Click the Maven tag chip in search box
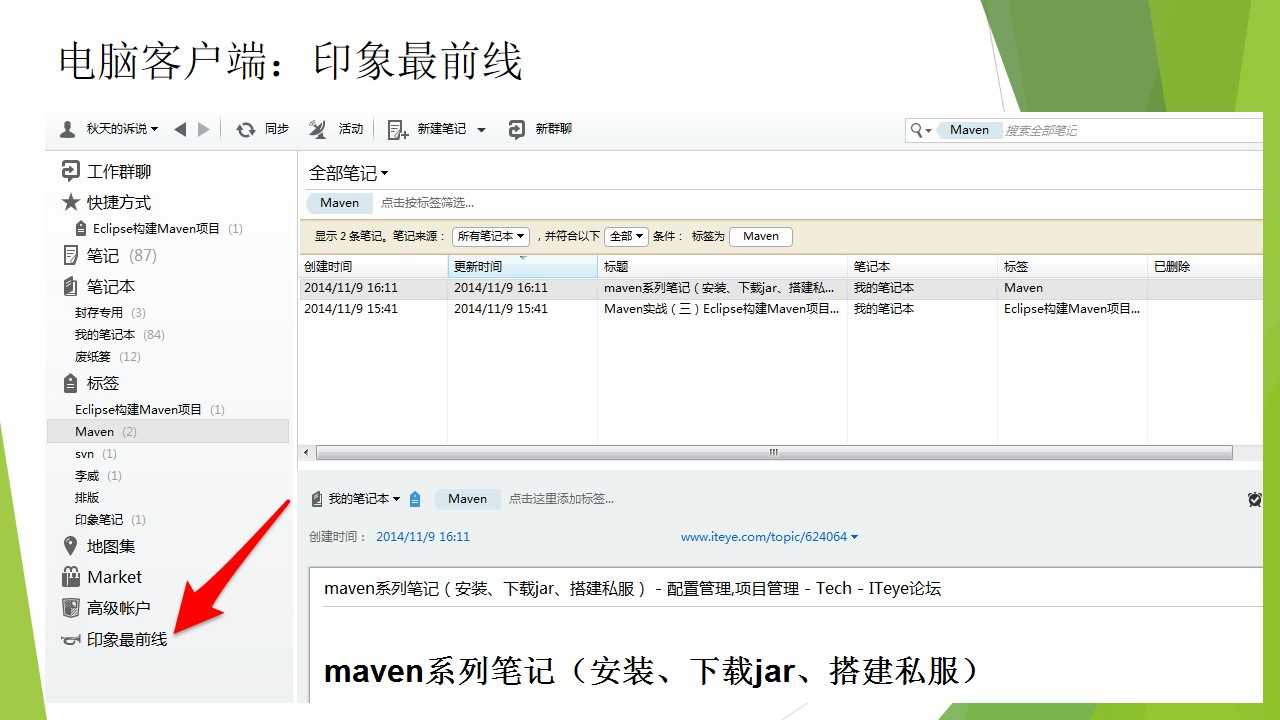This screenshot has height=720, width=1280. coord(969,130)
